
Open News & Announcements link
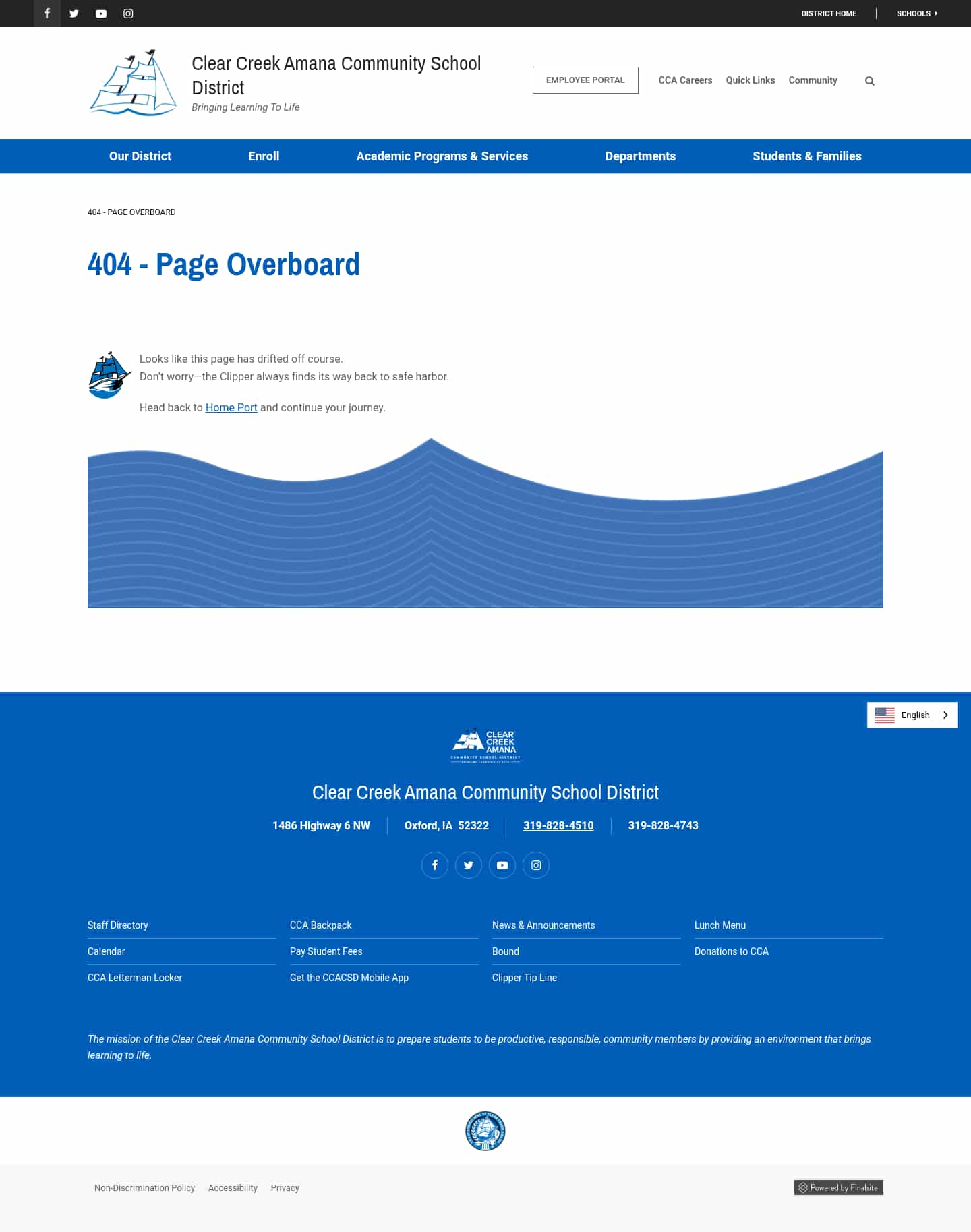click(543, 925)
